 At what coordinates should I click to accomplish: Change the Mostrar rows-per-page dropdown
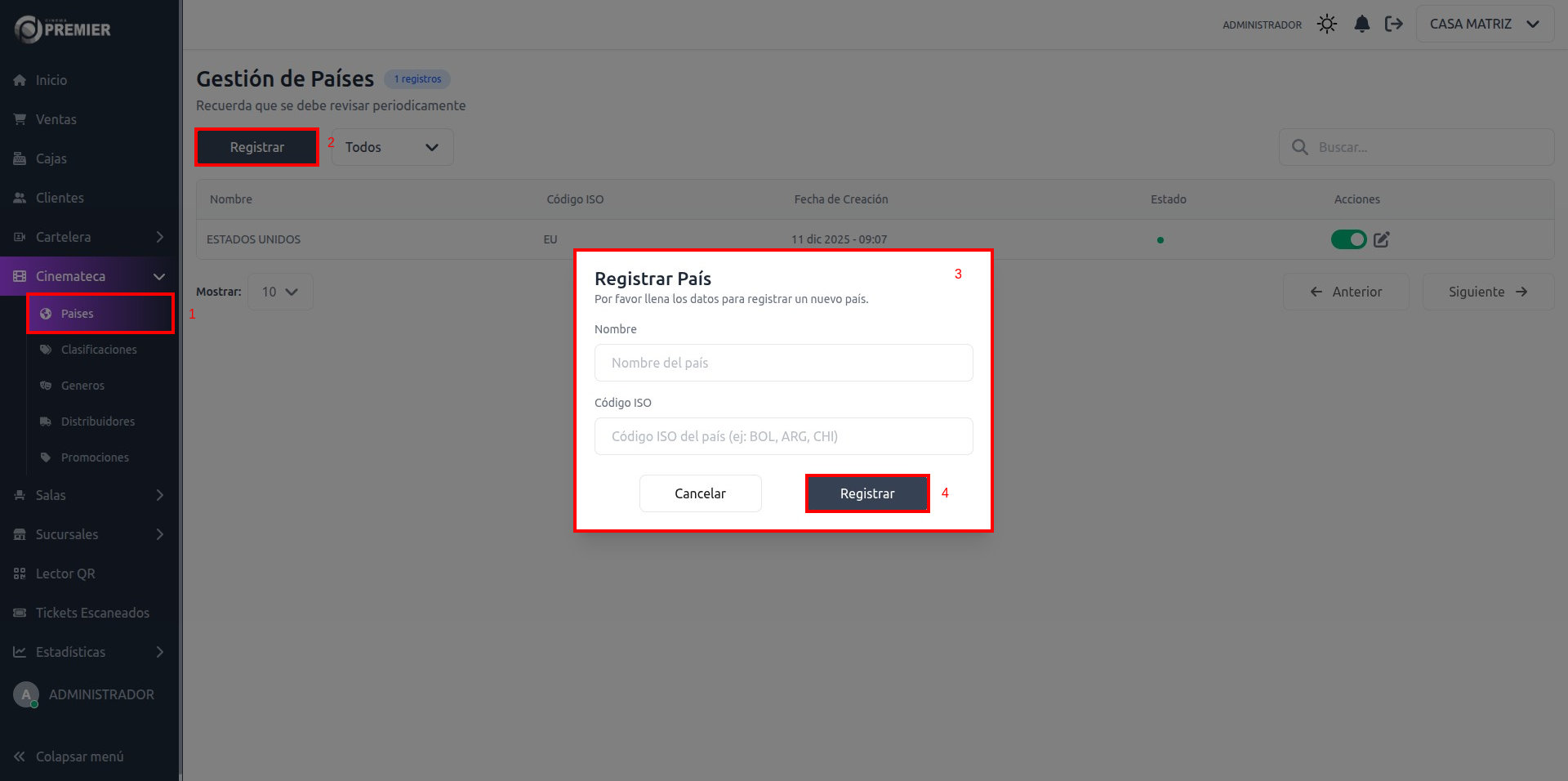[279, 292]
